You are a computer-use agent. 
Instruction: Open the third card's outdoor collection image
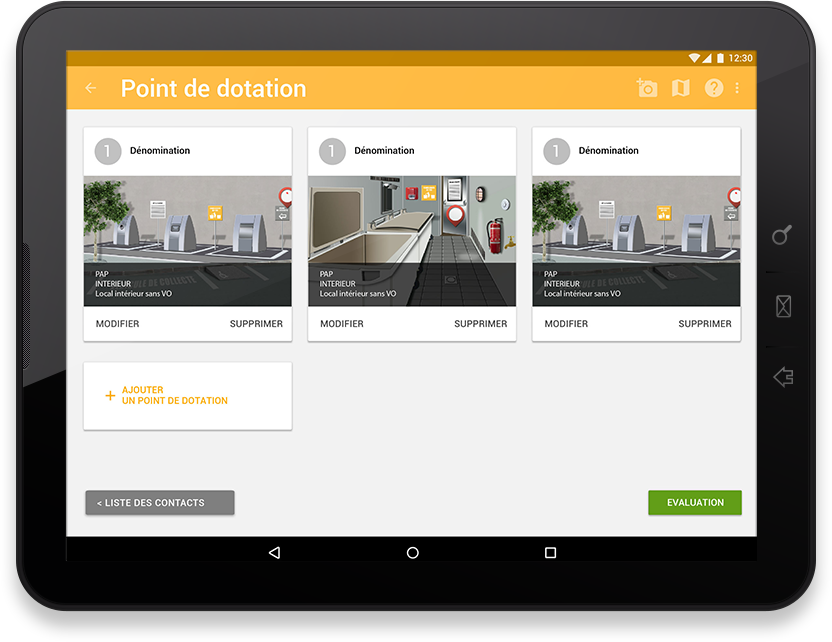click(x=636, y=241)
